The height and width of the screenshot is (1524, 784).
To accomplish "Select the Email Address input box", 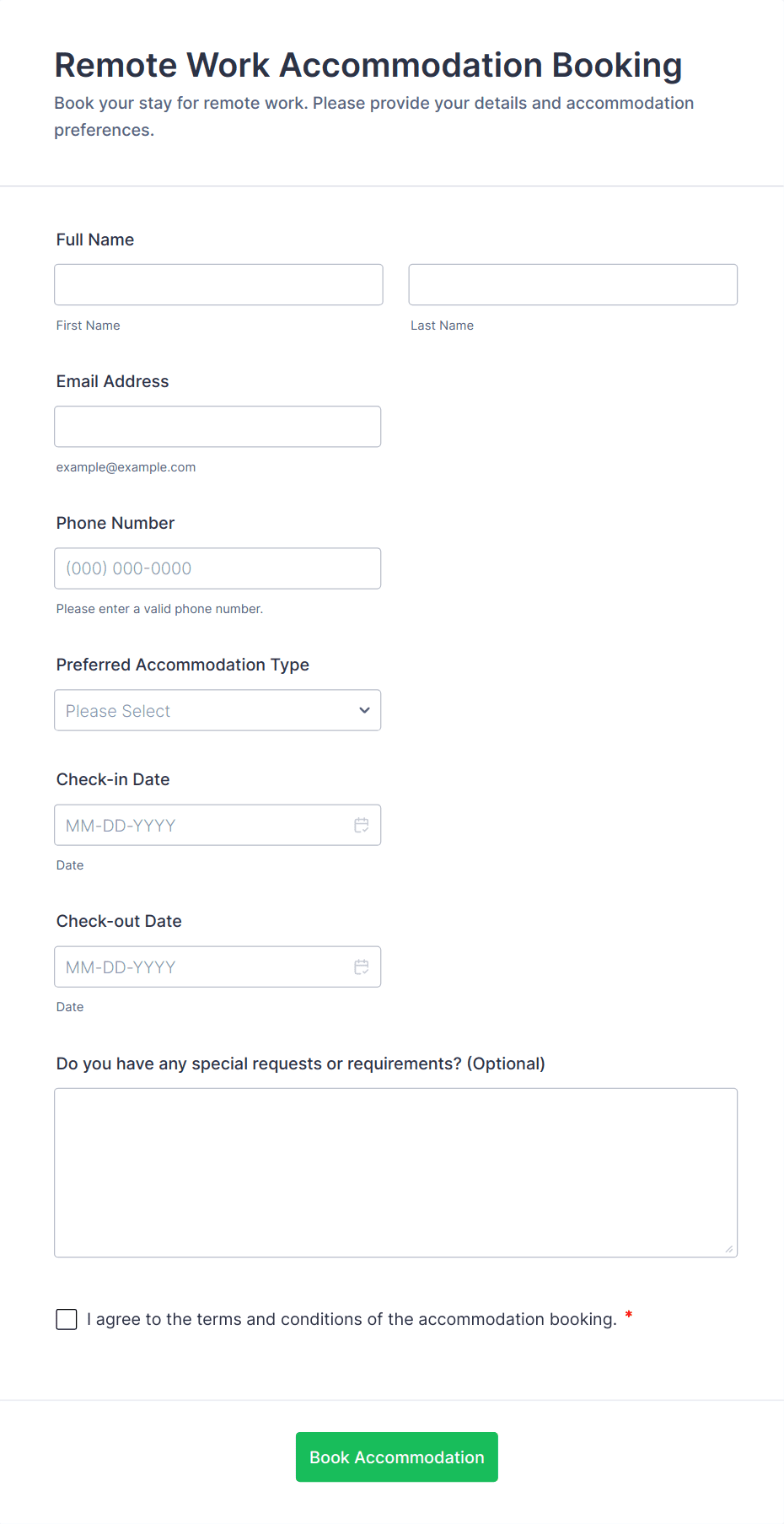I will (217, 427).
